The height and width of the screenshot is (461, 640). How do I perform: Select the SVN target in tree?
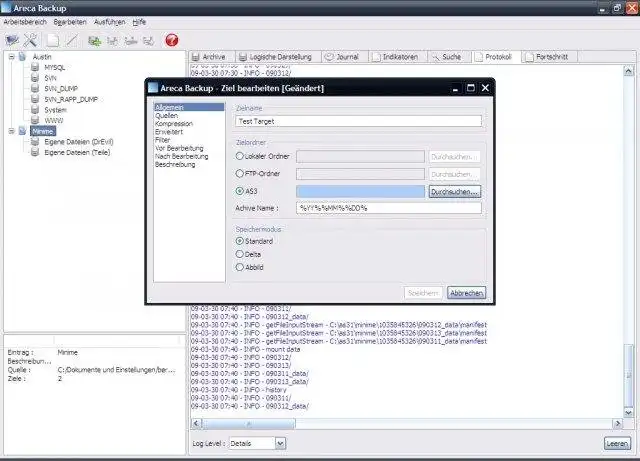[51, 78]
